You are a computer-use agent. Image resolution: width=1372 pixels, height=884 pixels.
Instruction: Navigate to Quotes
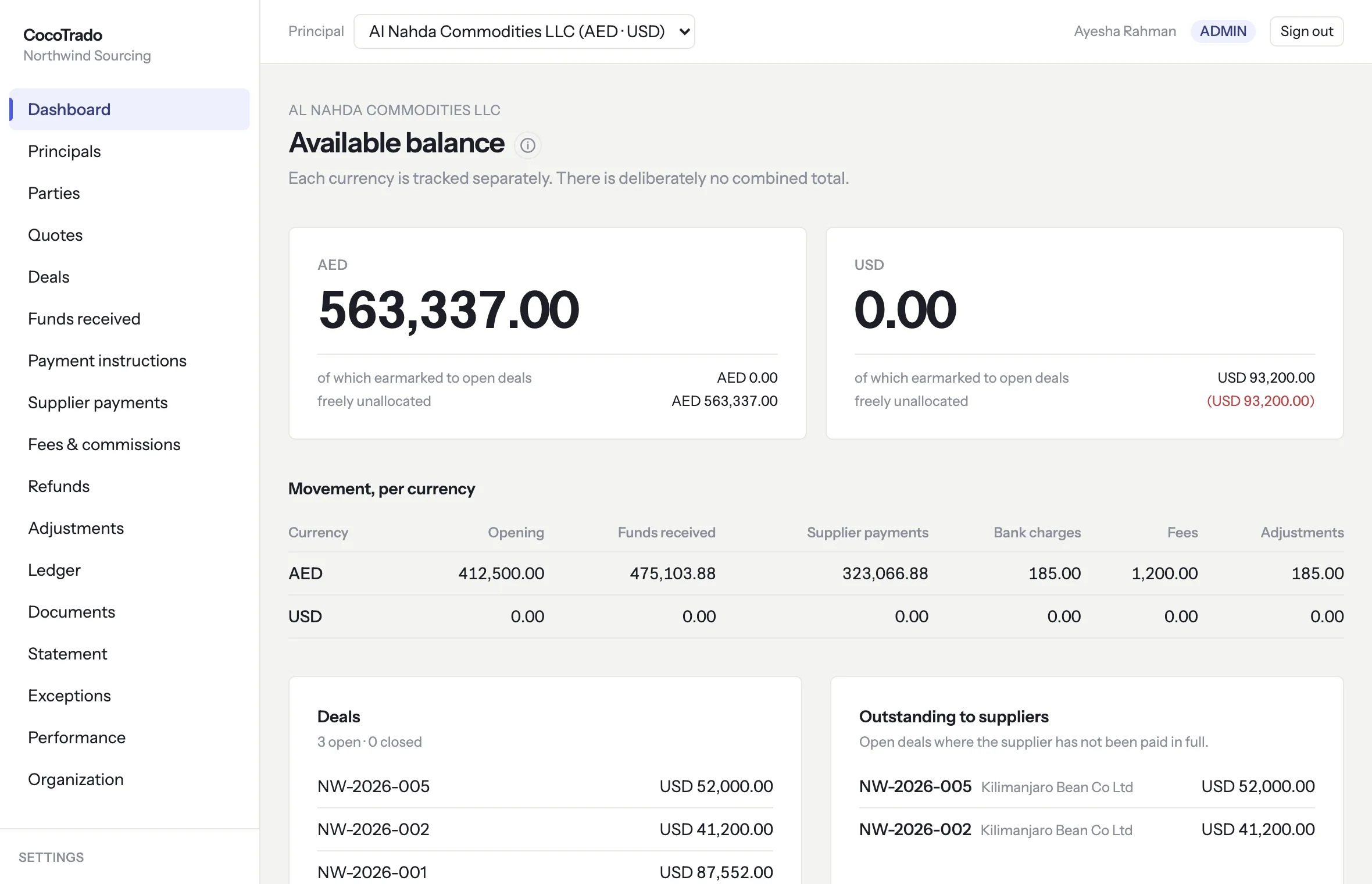pyautogui.click(x=130, y=235)
